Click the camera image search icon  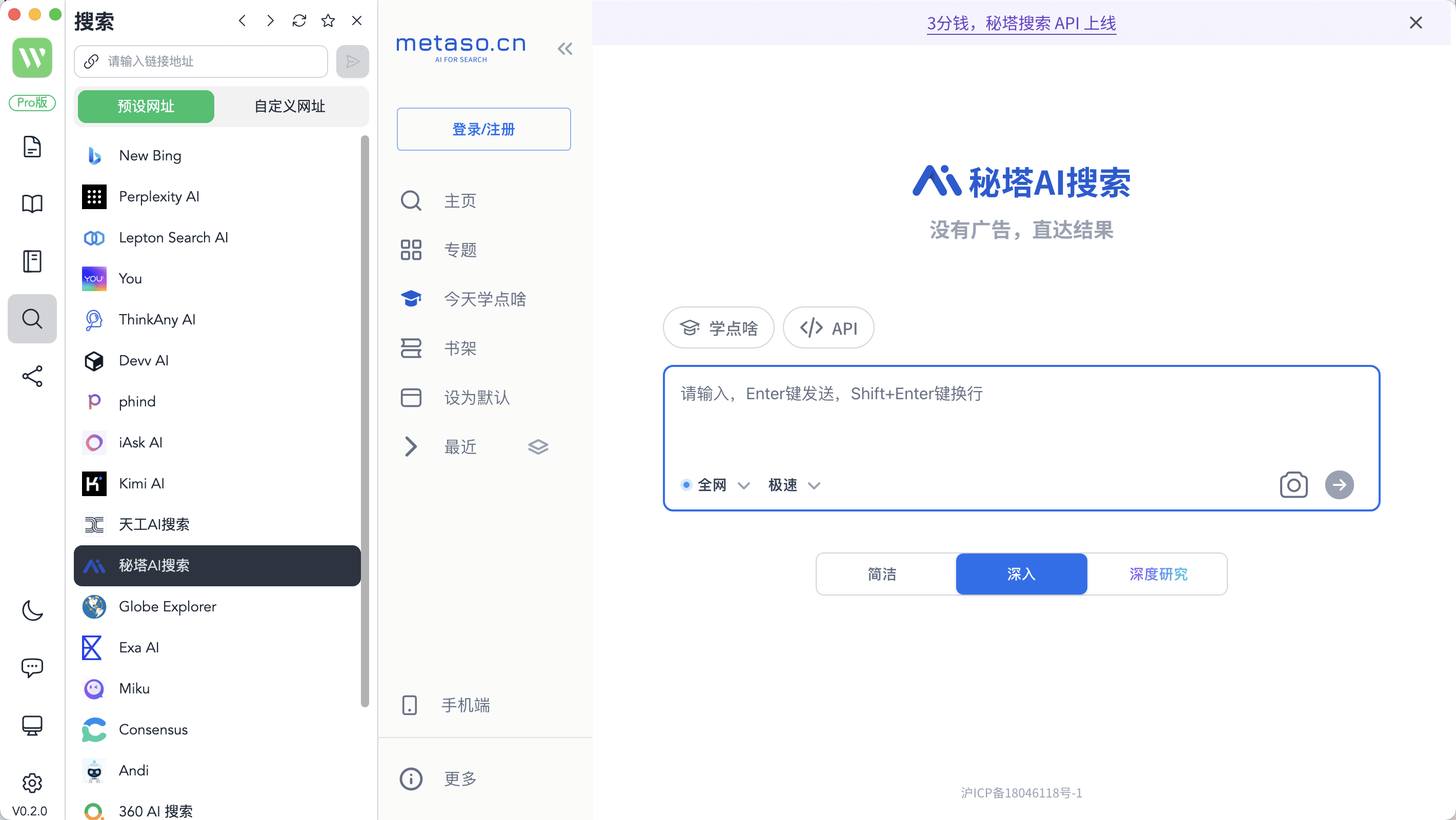pyautogui.click(x=1293, y=484)
